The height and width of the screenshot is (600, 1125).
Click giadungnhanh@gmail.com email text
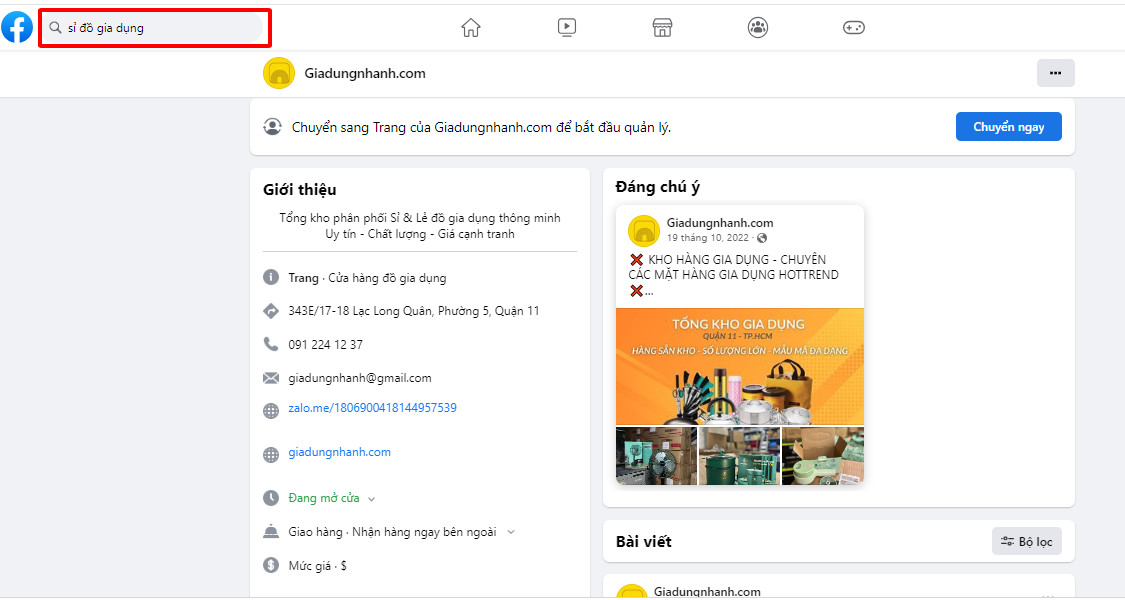click(x=360, y=378)
